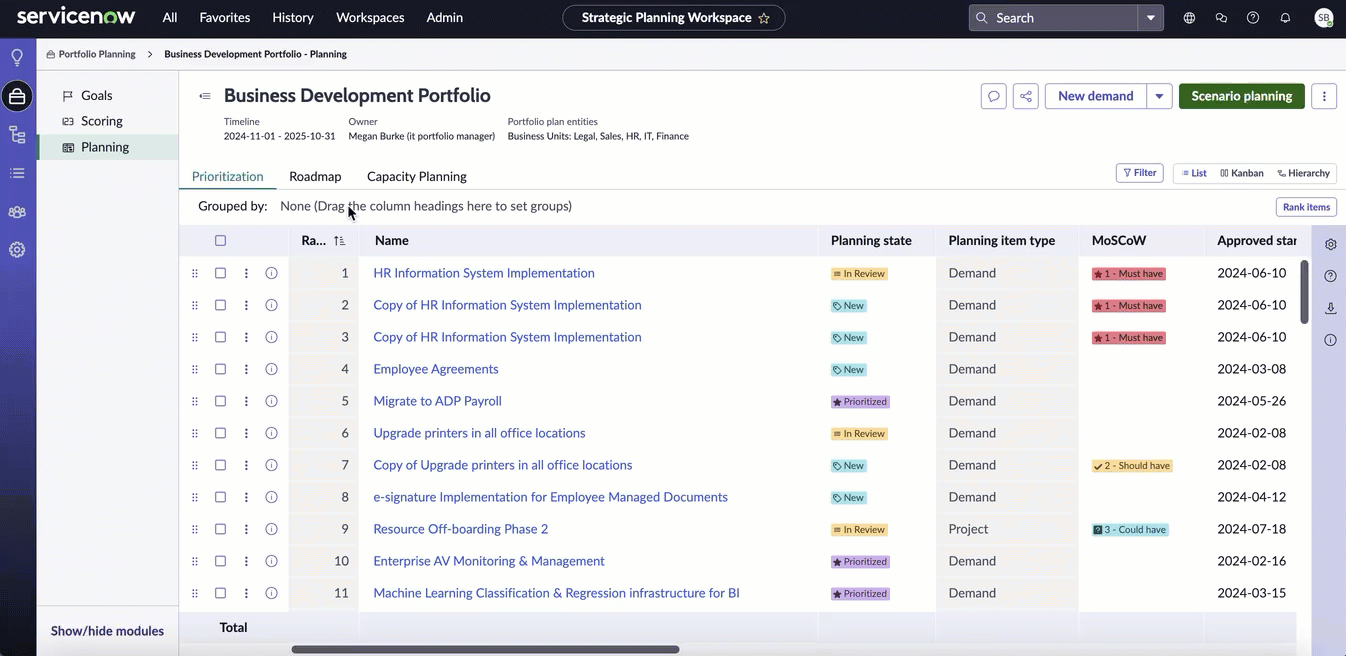Image resolution: width=1346 pixels, height=656 pixels.
Task: Check the box for Resource Off-boarding Phase 2
Action: click(x=220, y=529)
